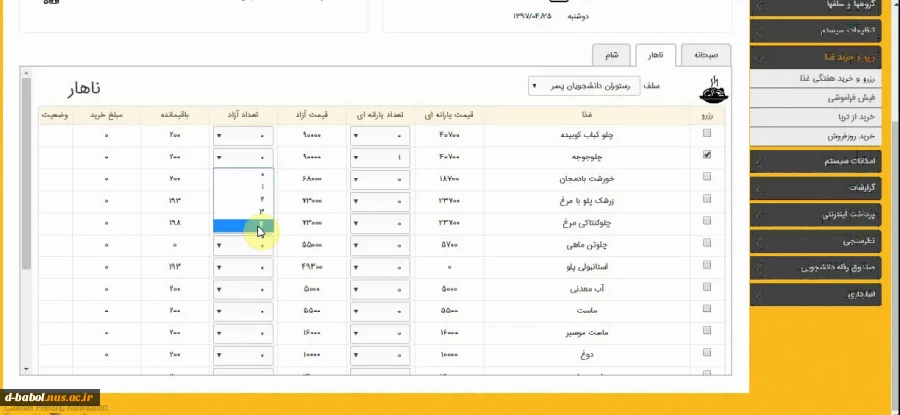Image resolution: width=900 pixels, height=415 pixels.
Task: Open free count dropdown for دوغ
Action: pyautogui.click(x=243, y=355)
